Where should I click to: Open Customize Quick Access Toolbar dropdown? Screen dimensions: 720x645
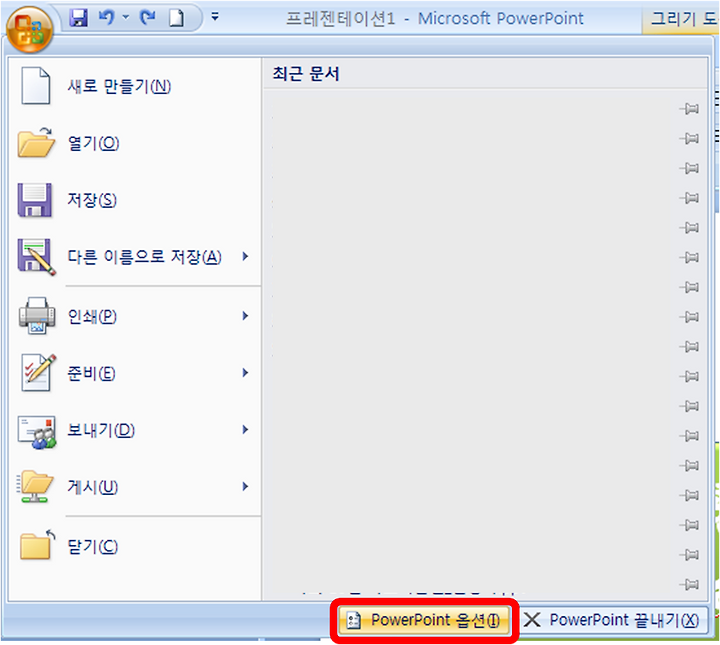pos(214,17)
